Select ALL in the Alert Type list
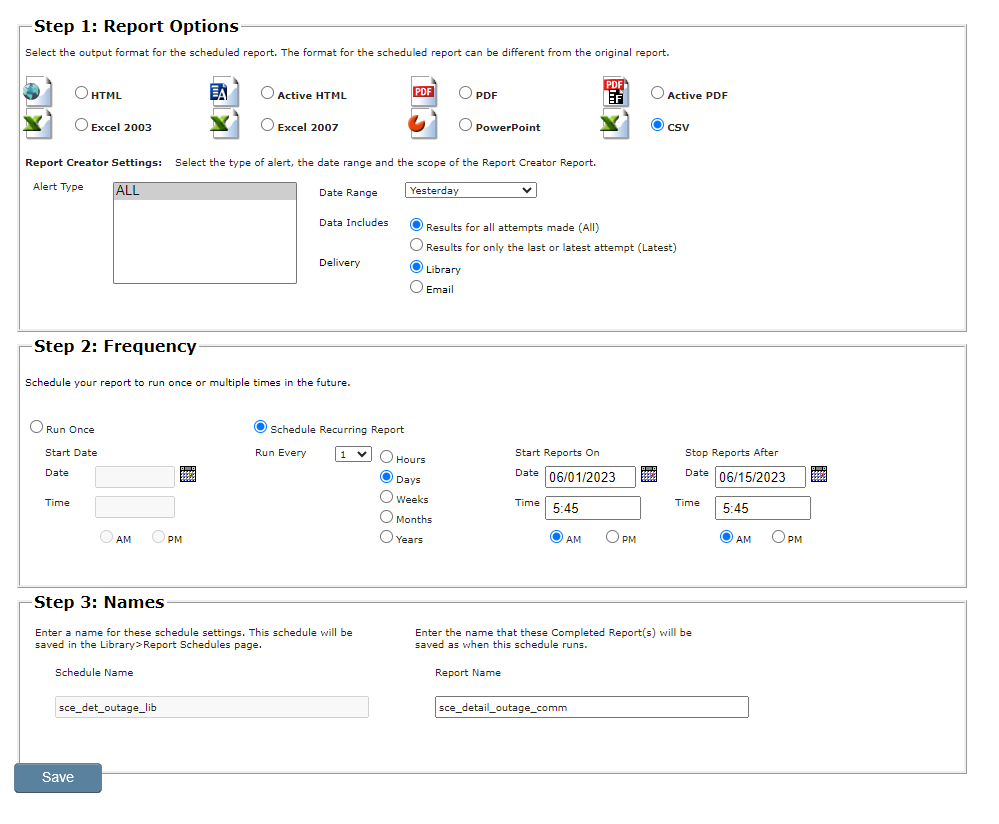999x824 pixels. [x=204, y=191]
